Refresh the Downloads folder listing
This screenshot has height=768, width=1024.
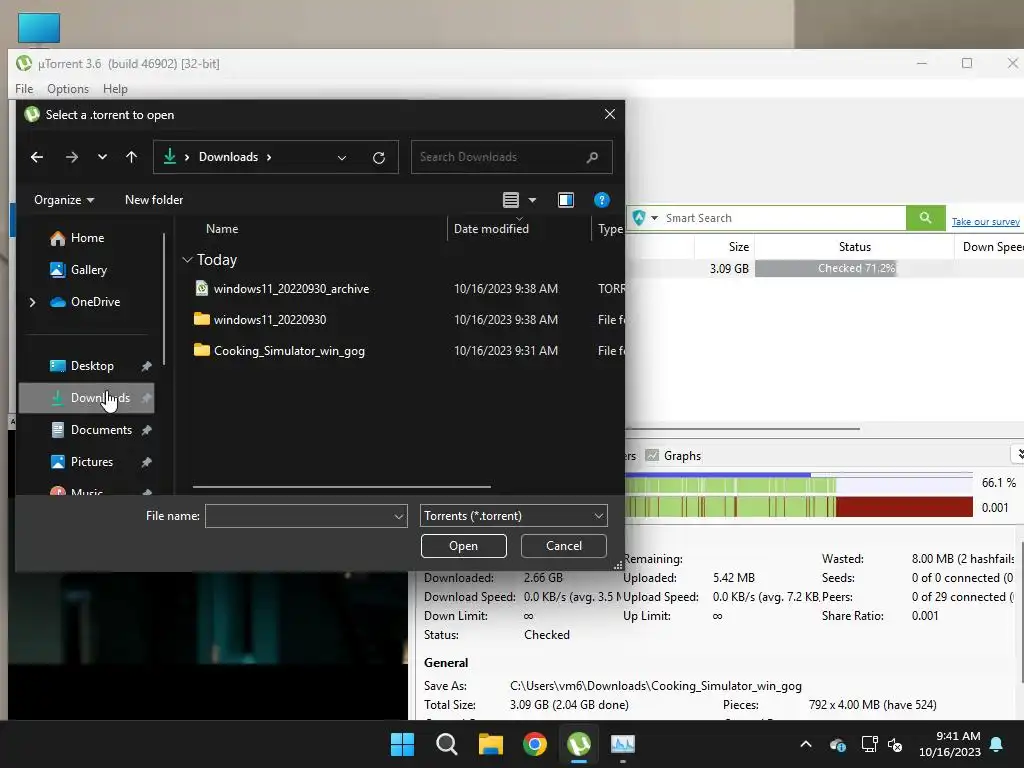[379, 157]
